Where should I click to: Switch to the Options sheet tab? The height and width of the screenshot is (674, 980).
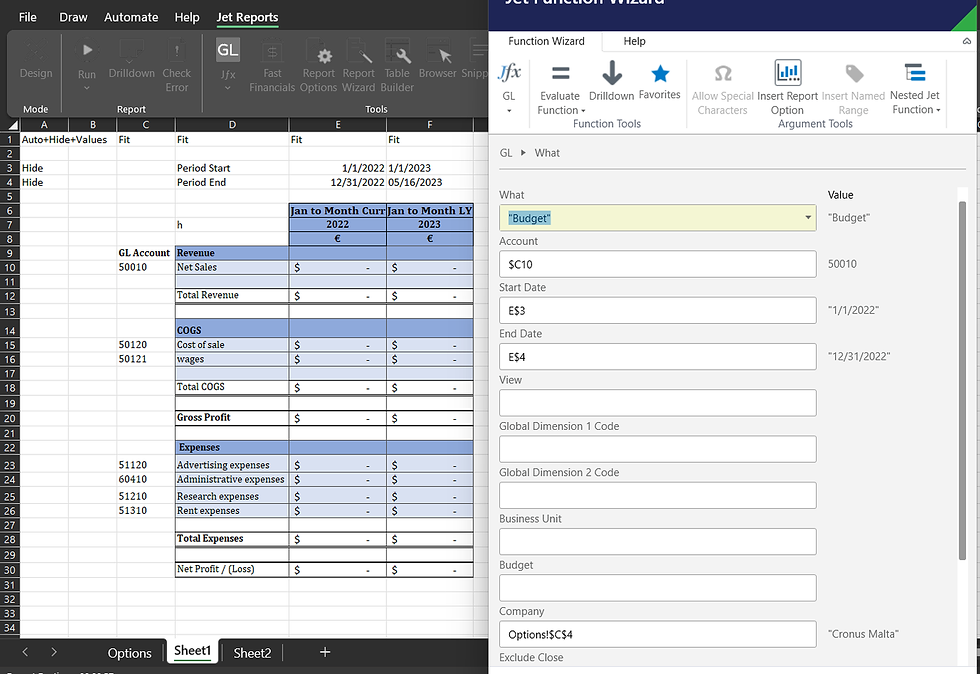[x=129, y=653]
